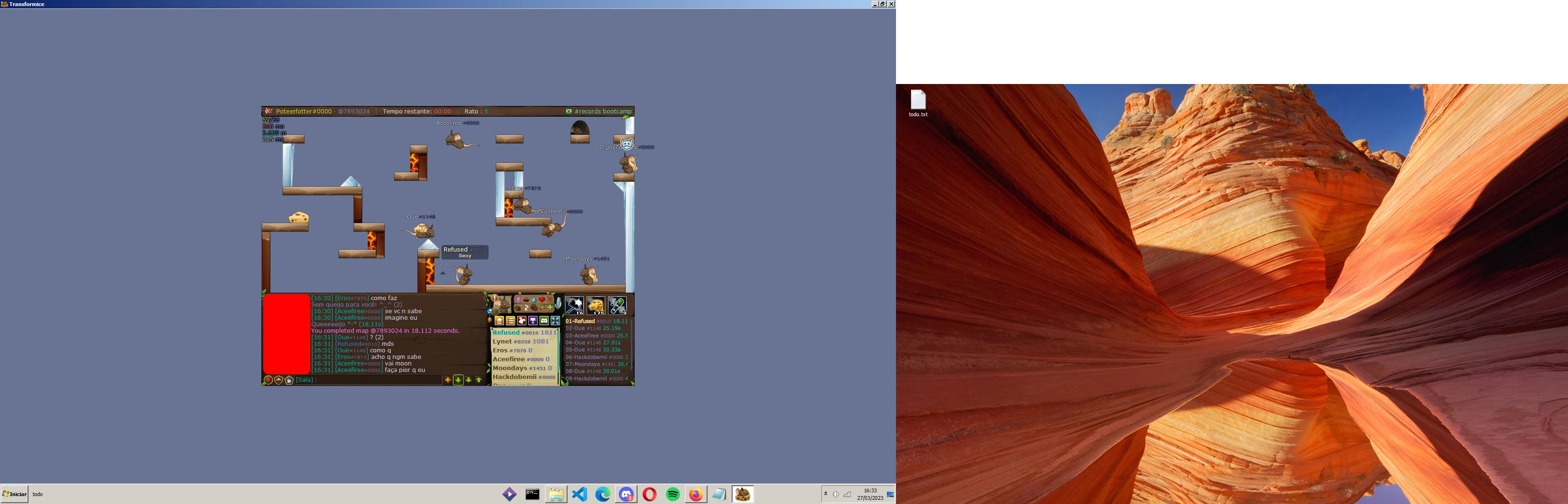Use the laughing face emote

[526, 300]
